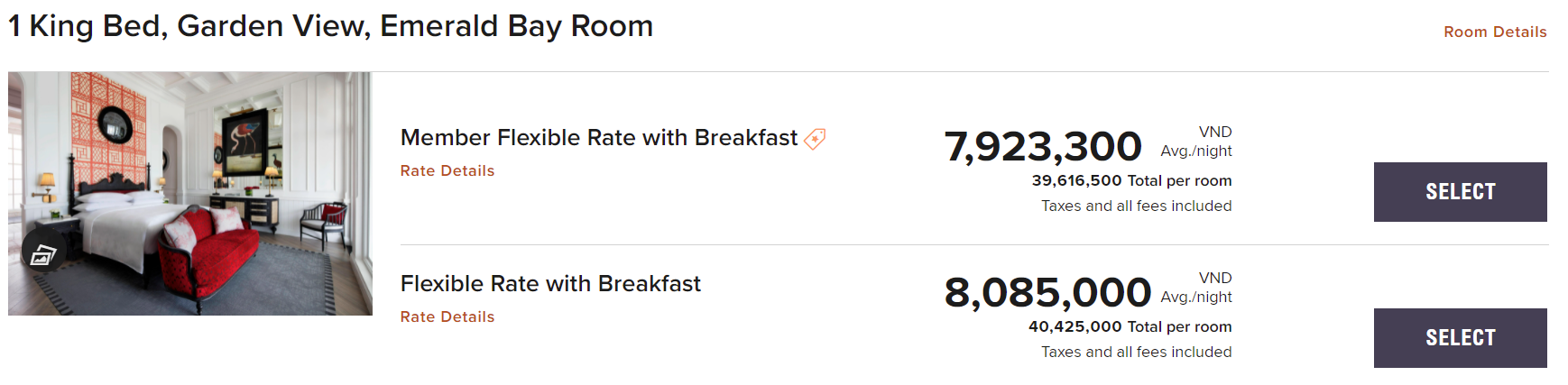Screen dimensions: 1568x385
Task: Click the room title heading
Action: (x=330, y=26)
